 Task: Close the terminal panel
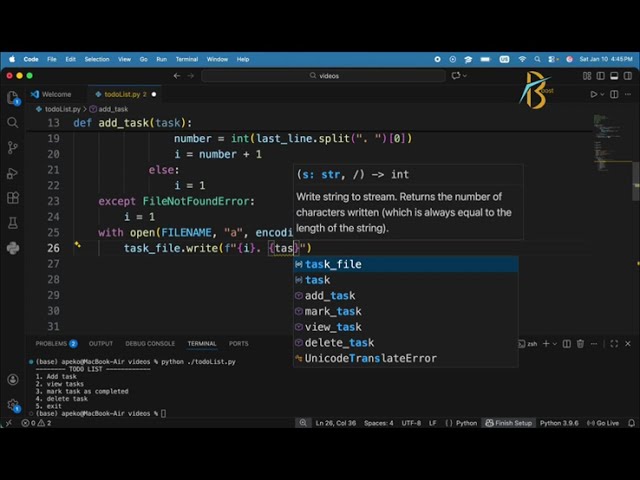click(x=628, y=344)
